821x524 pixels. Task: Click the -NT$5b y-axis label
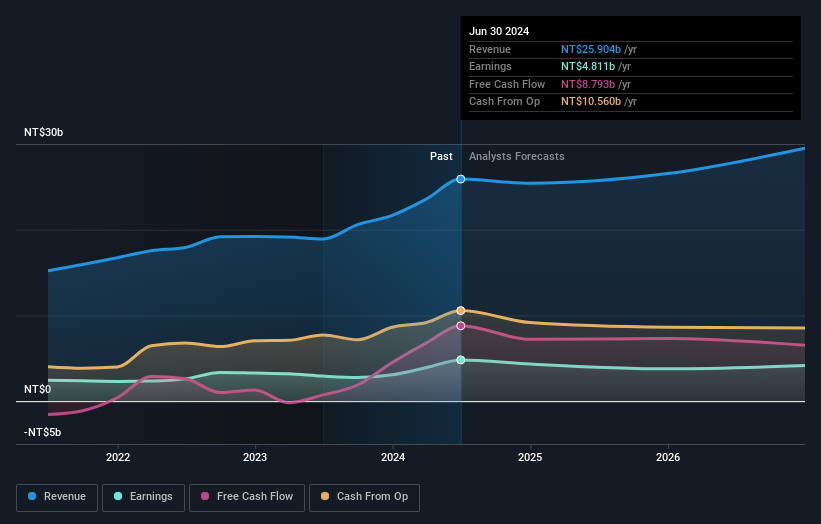point(42,432)
